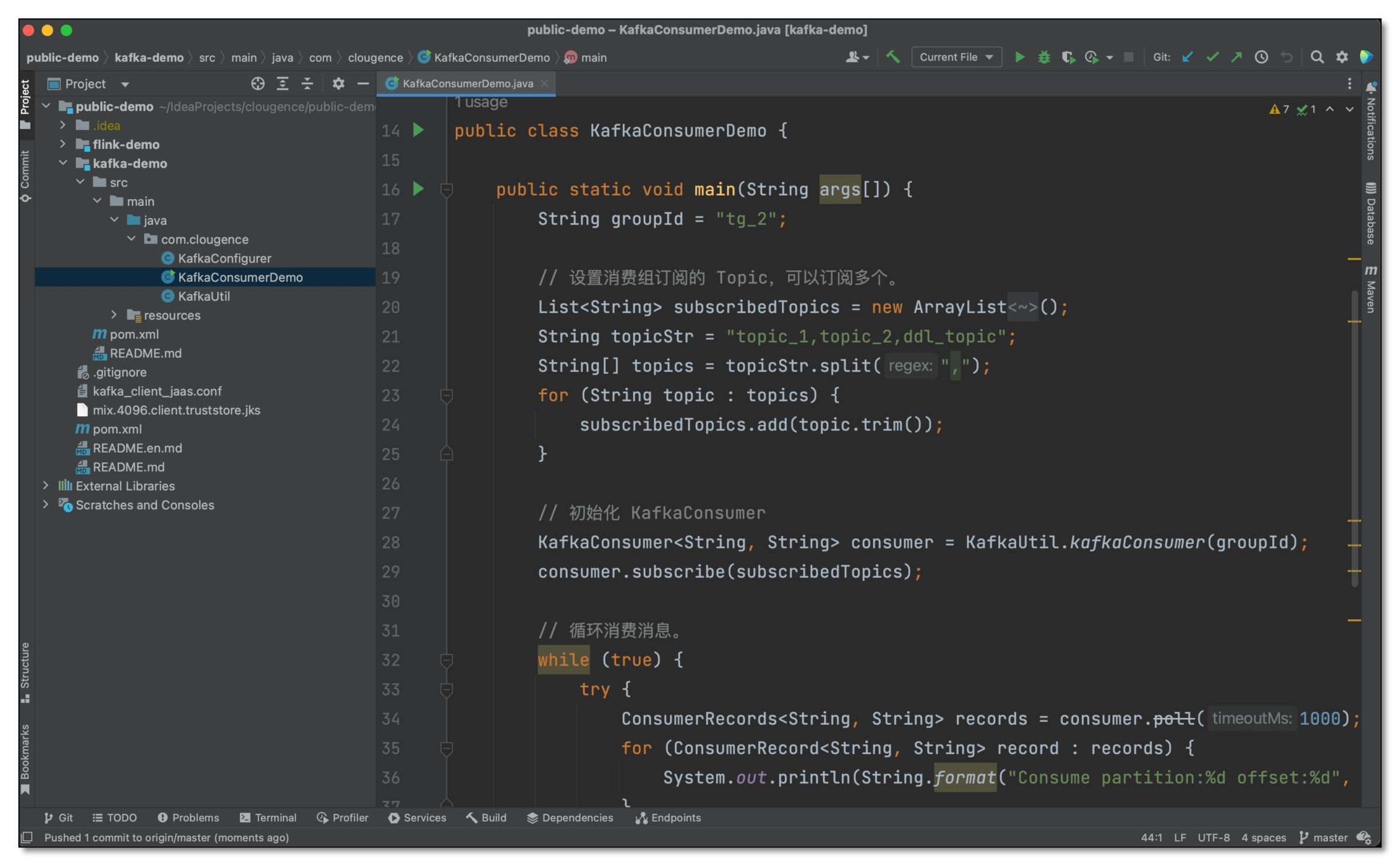Toggle the Bookmarks tool window button
The height and width of the screenshot is (866, 1400).
(25, 759)
